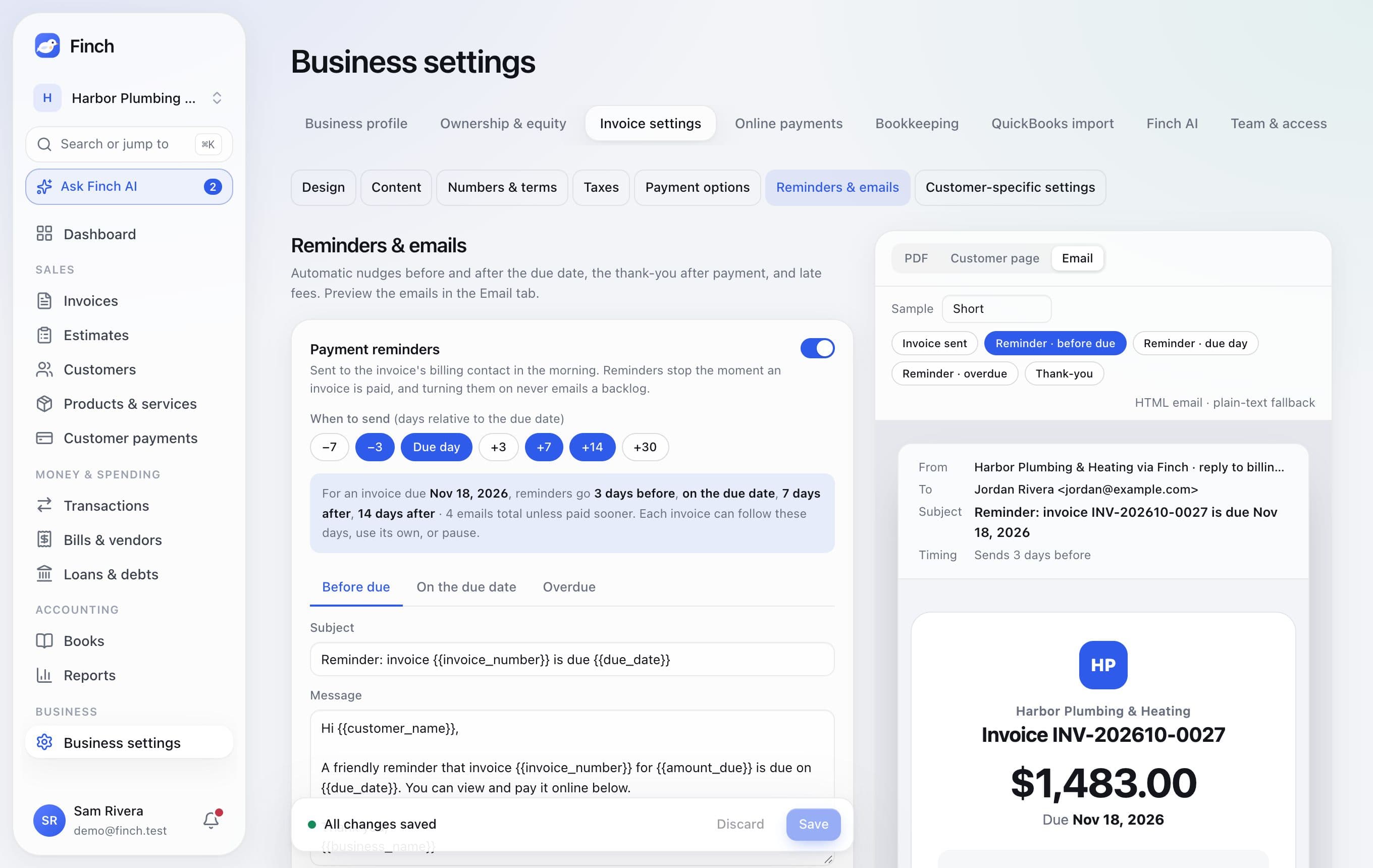Click the Finch bird logo icon
The width and height of the screenshot is (1373, 868).
pyautogui.click(x=47, y=45)
